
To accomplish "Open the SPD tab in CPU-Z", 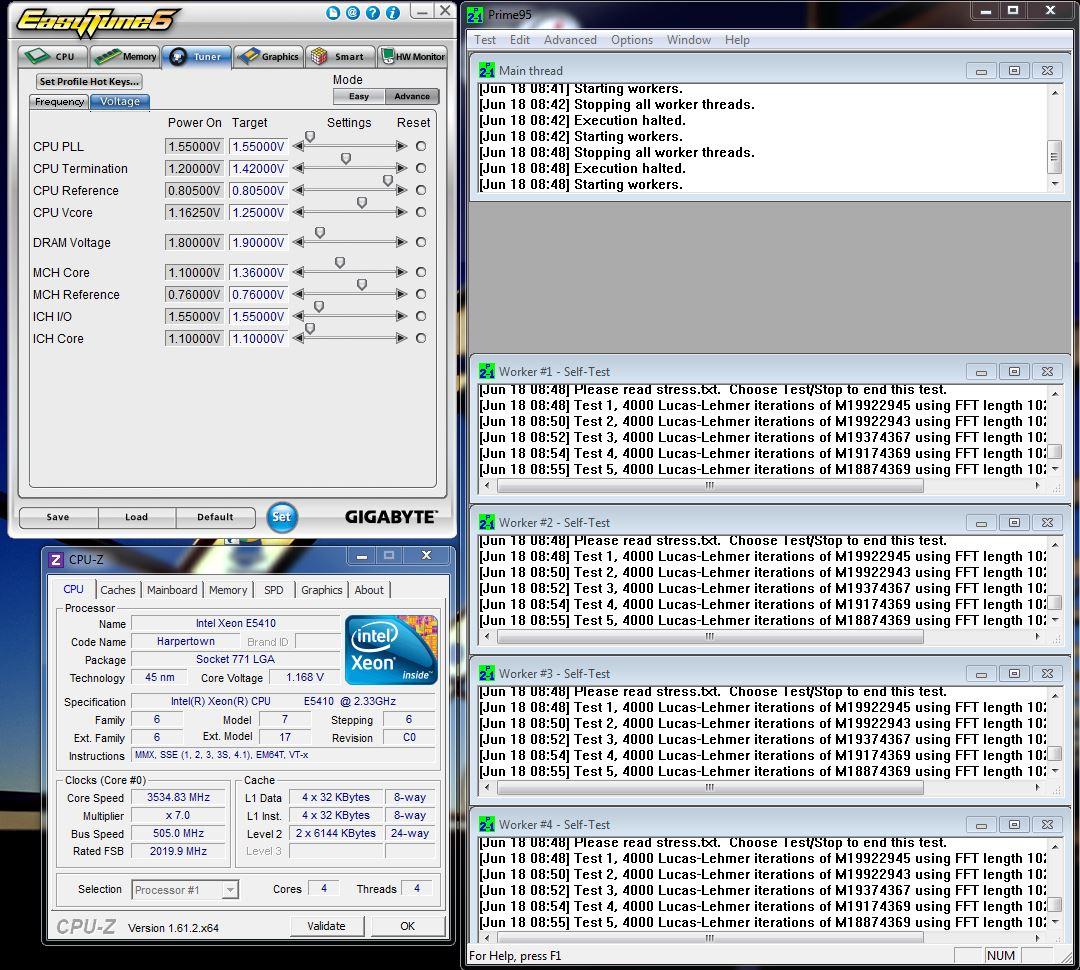I will click(273, 590).
